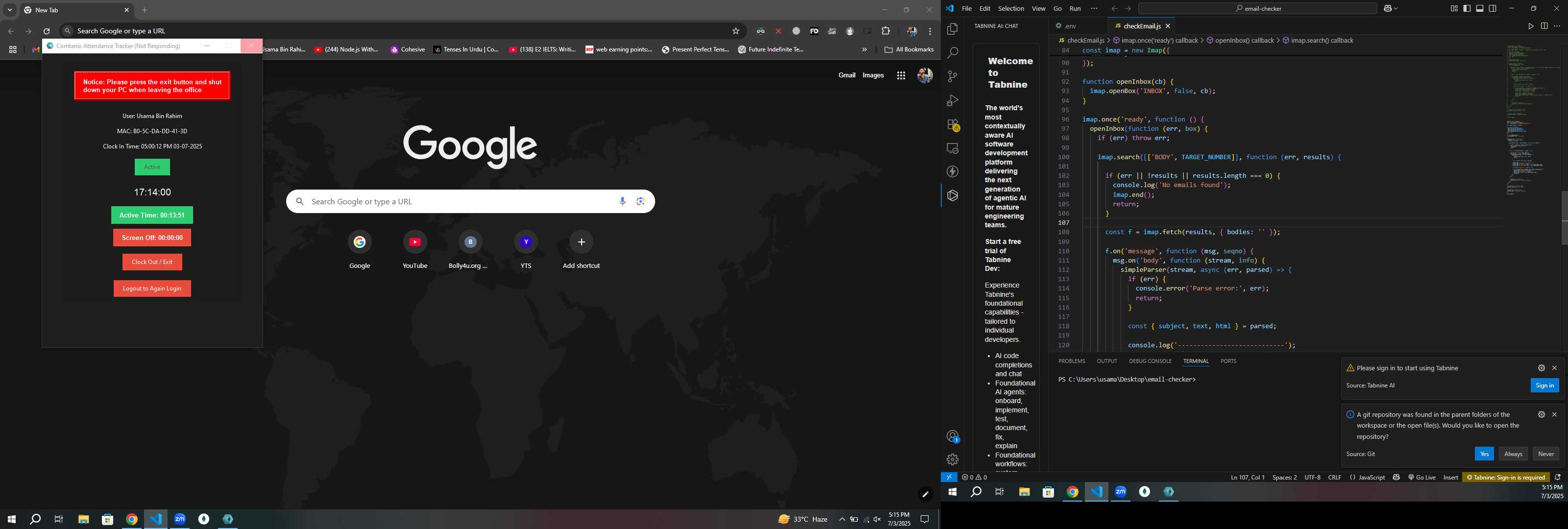Open the VS Code menu overflow ellipsis
Viewport: 1568px width, 529px height.
(x=1094, y=8)
